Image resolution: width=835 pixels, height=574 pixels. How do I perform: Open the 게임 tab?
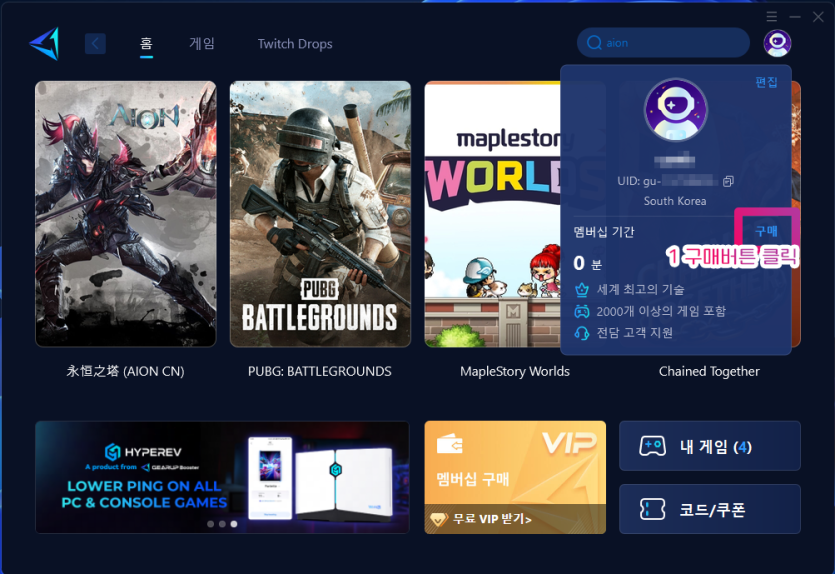coord(202,44)
